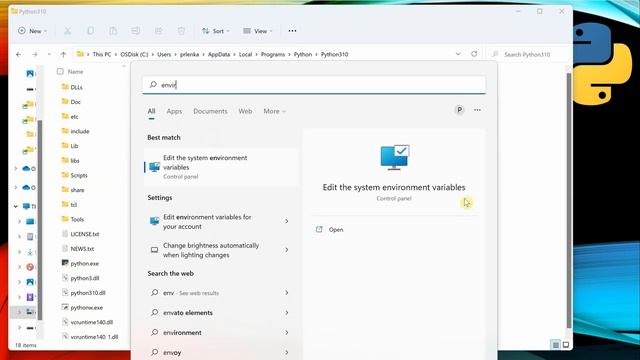Click the Paste icon in toolbar

[x=113, y=31]
